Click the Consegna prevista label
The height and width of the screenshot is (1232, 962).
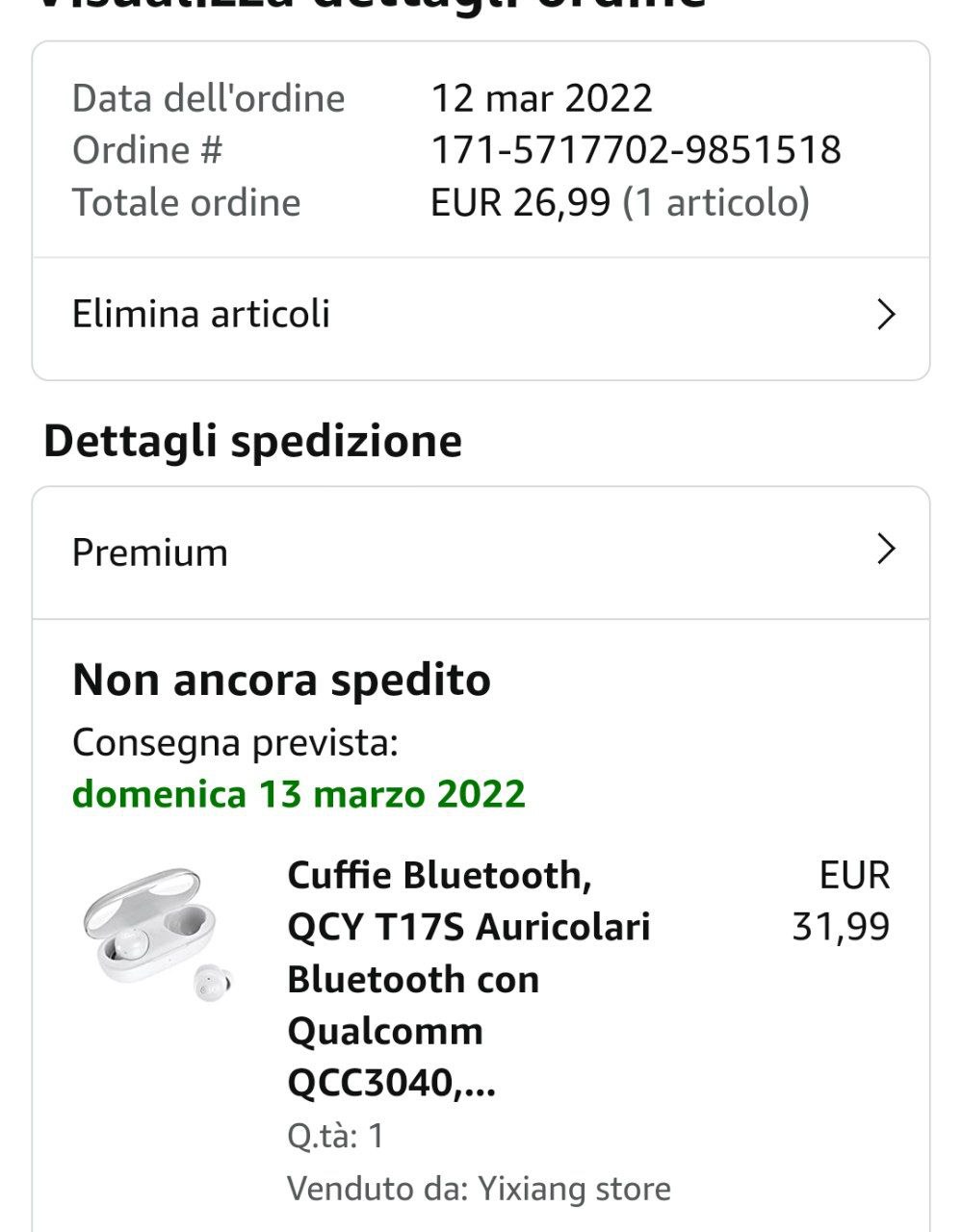tap(235, 742)
